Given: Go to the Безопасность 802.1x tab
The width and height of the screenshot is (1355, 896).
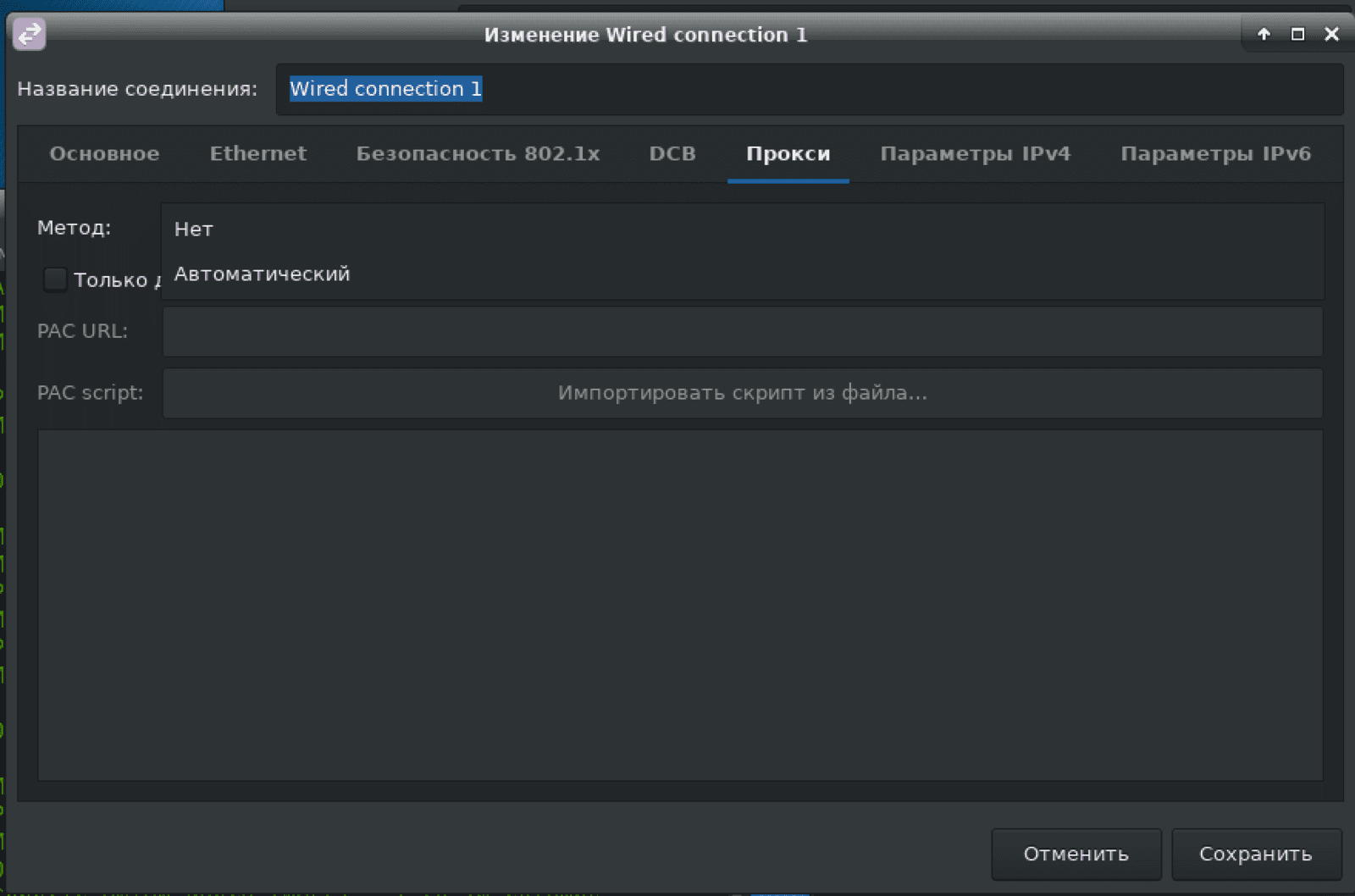Looking at the screenshot, I should [478, 154].
